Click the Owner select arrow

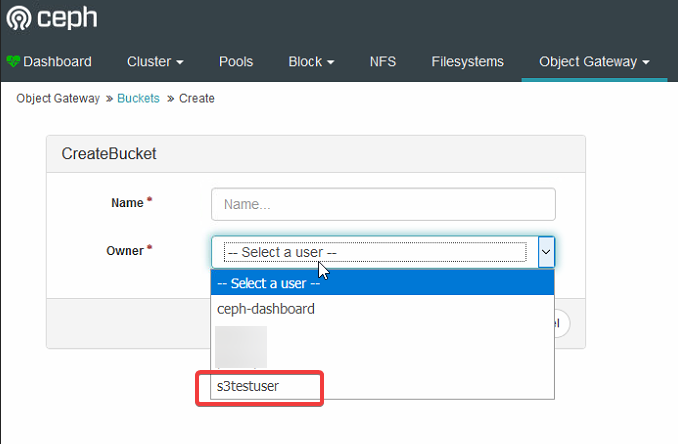pyautogui.click(x=546, y=252)
